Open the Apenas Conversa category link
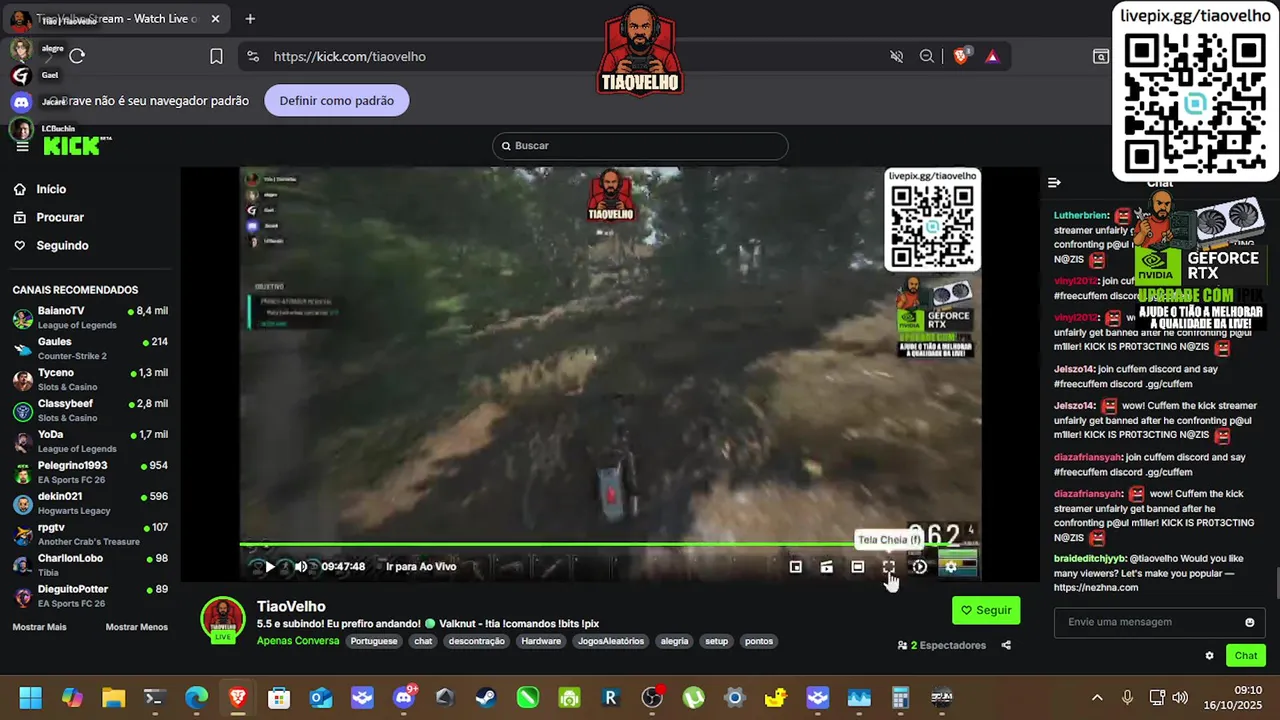This screenshot has width=1280, height=720. [x=298, y=641]
